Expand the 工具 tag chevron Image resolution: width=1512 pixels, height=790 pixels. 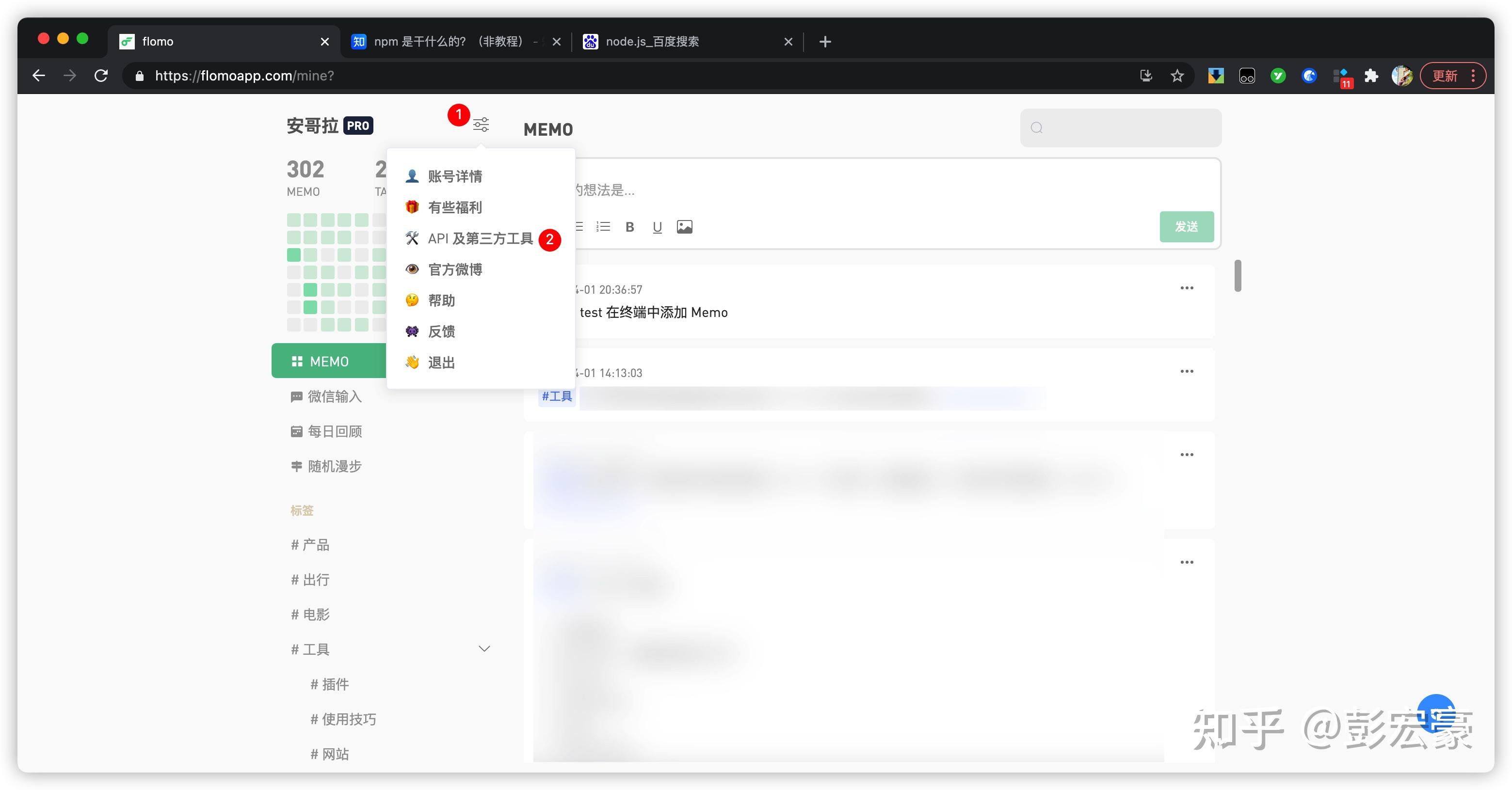(484, 648)
